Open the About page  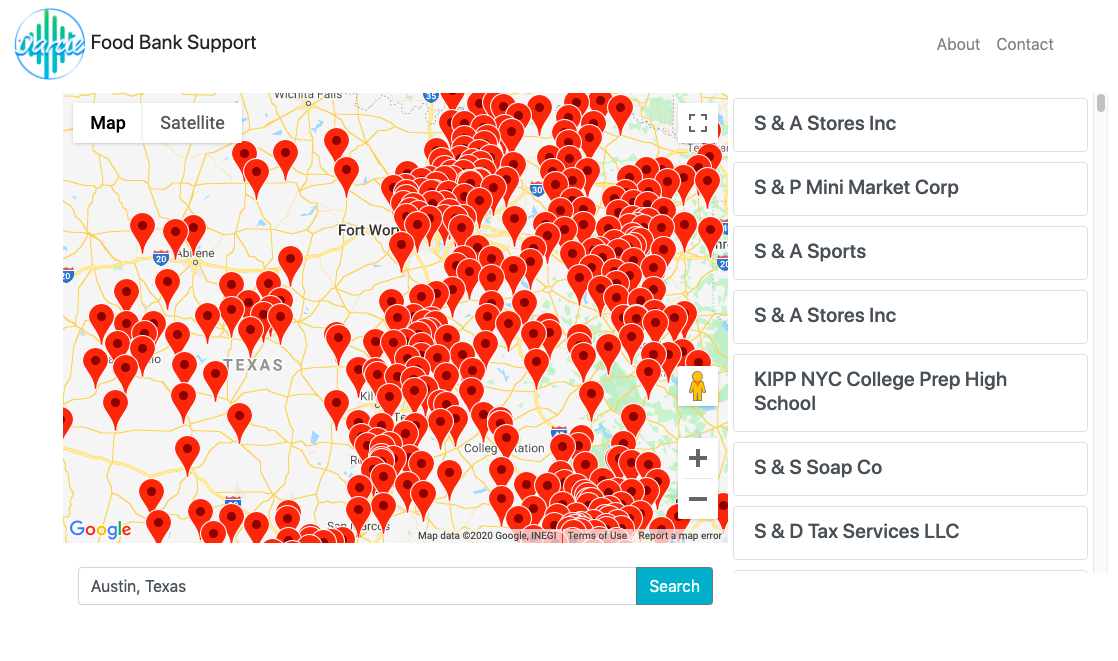pos(958,44)
